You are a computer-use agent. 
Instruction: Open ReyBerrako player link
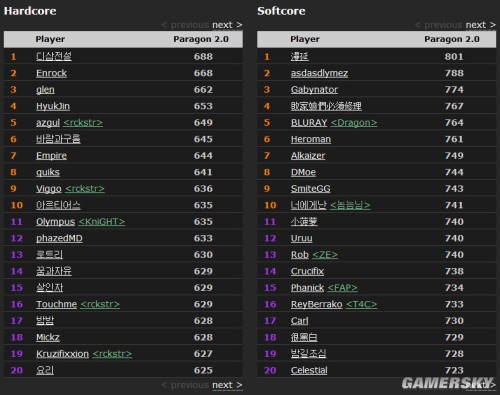pyautogui.click(x=316, y=304)
